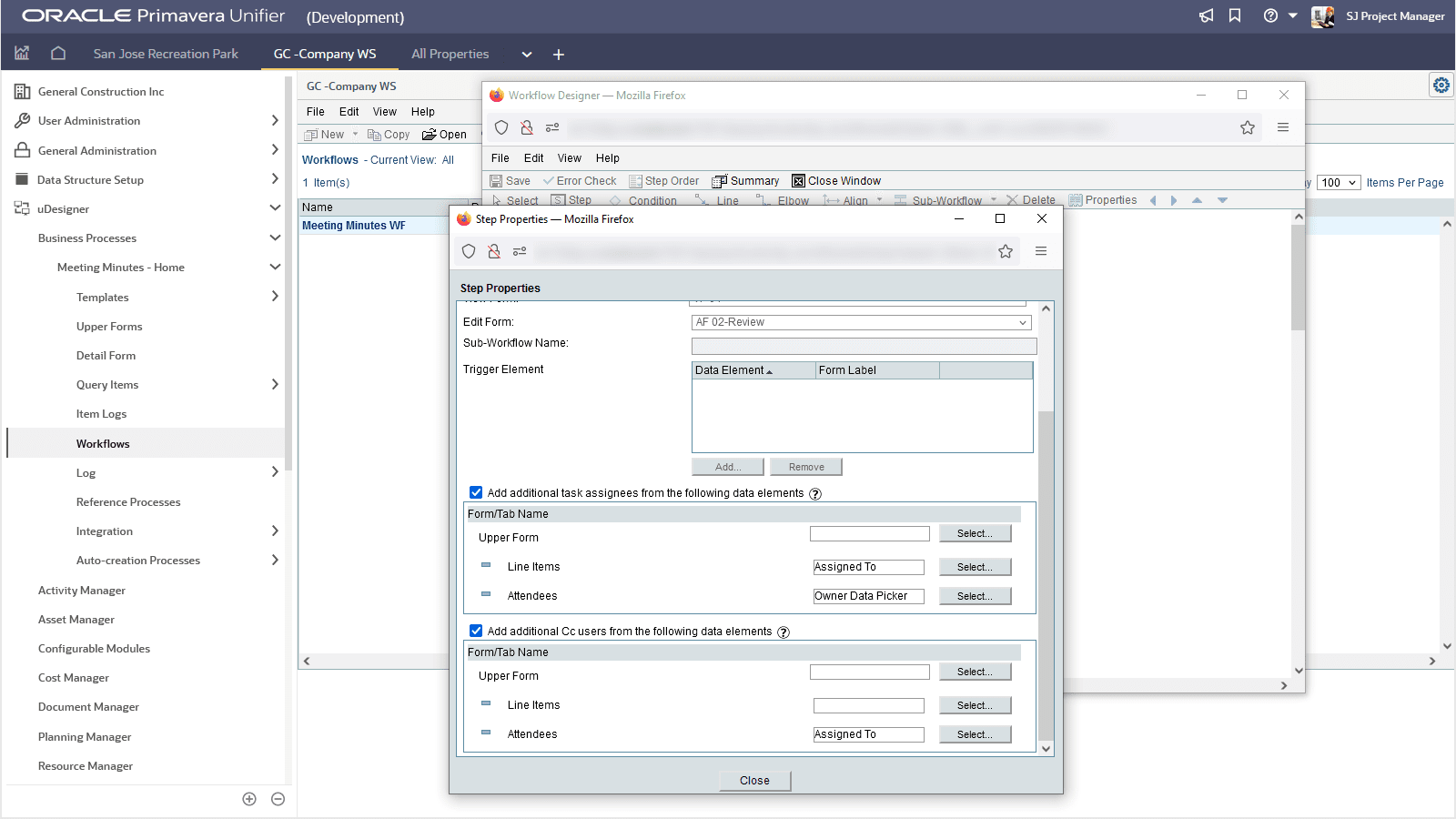Disable adding additional Cc users from data elements
Viewport: 1456px width, 819px height.
[476, 631]
